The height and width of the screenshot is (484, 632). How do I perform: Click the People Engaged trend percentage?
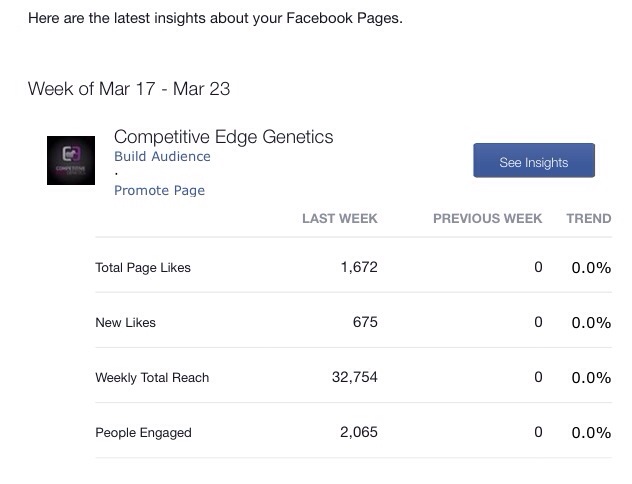tap(591, 433)
